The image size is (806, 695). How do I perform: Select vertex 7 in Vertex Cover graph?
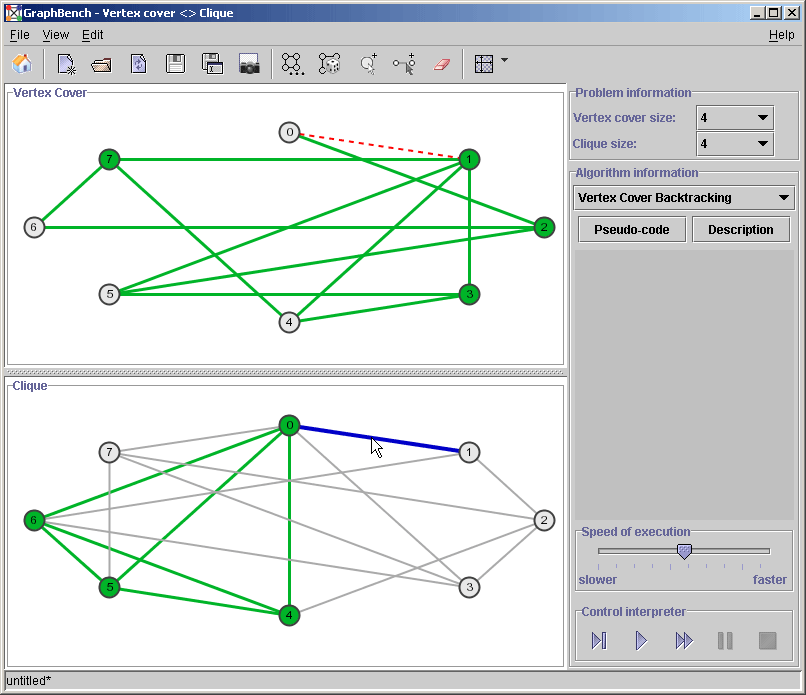(x=109, y=159)
